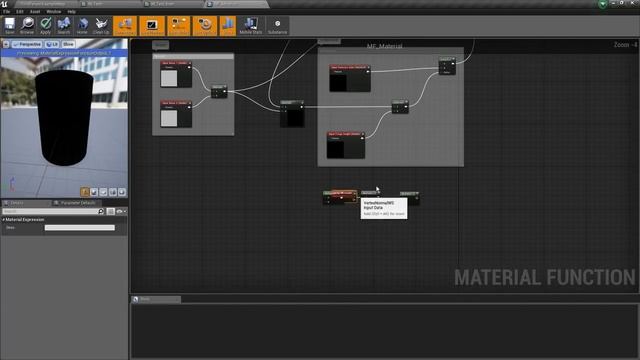Select the sphere preview shape icon
Viewport: 640px width, 360px height.
(94, 192)
